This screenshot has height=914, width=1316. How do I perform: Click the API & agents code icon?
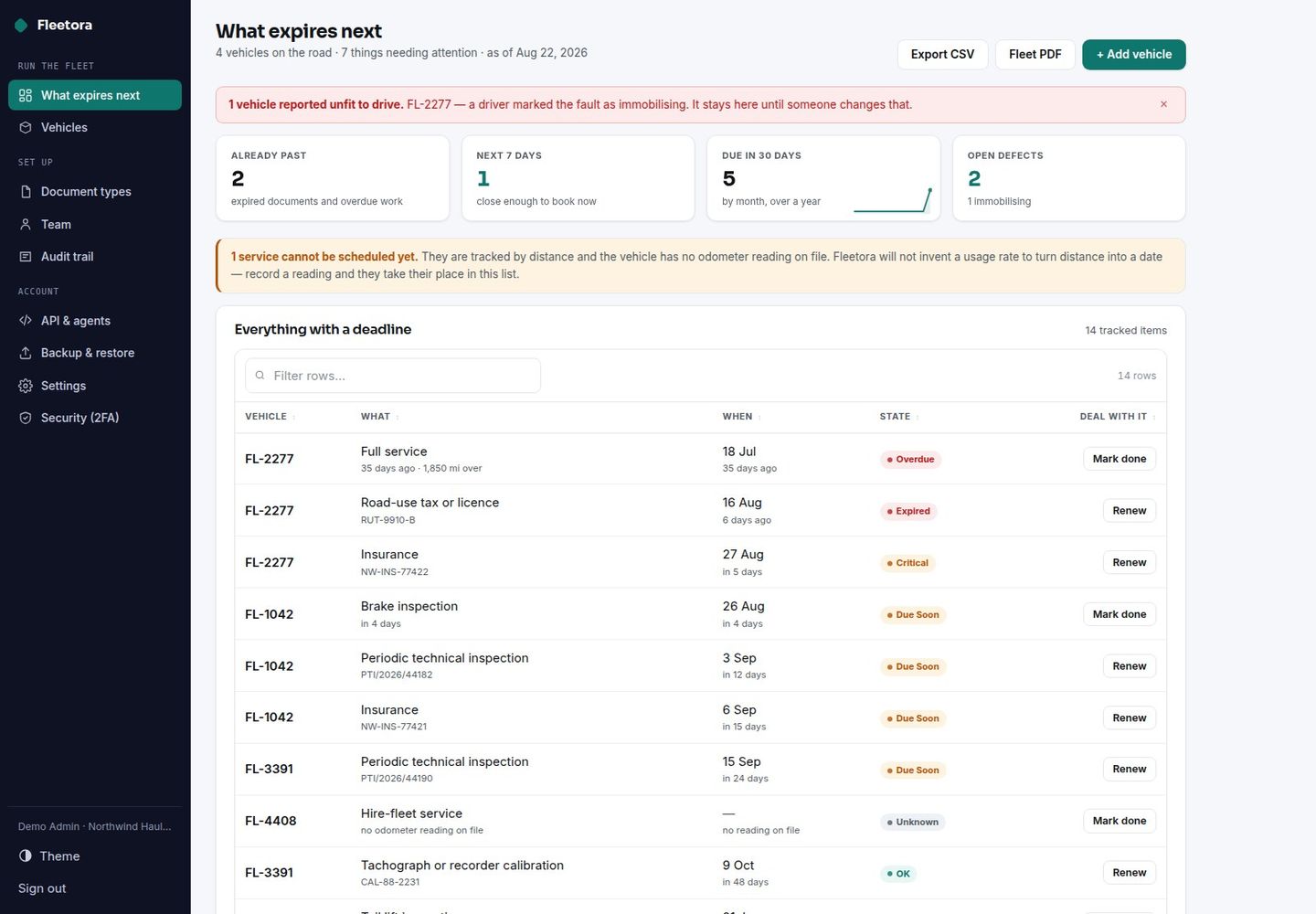(26, 321)
